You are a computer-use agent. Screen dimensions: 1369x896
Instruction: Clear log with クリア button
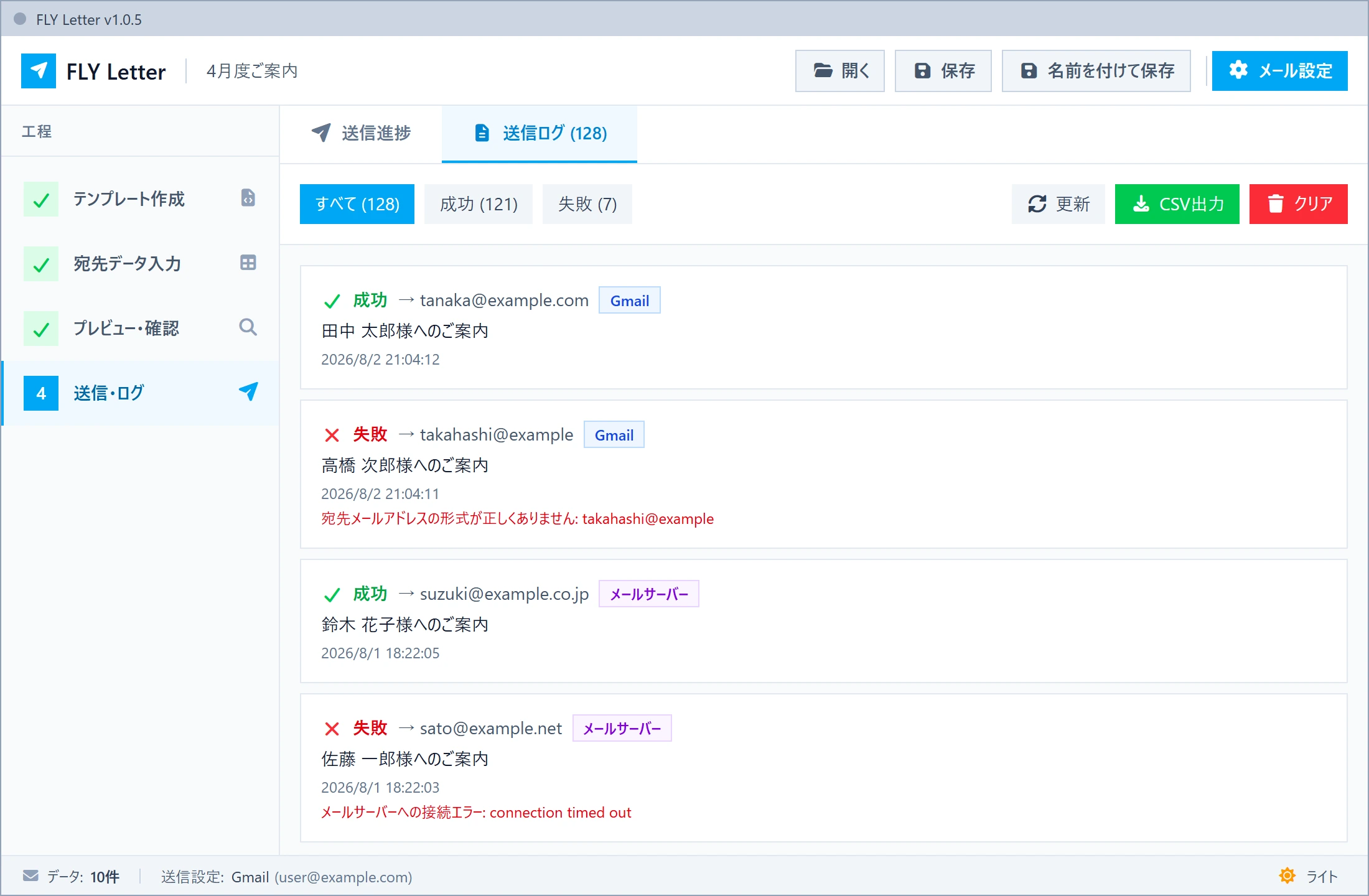coord(1299,204)
